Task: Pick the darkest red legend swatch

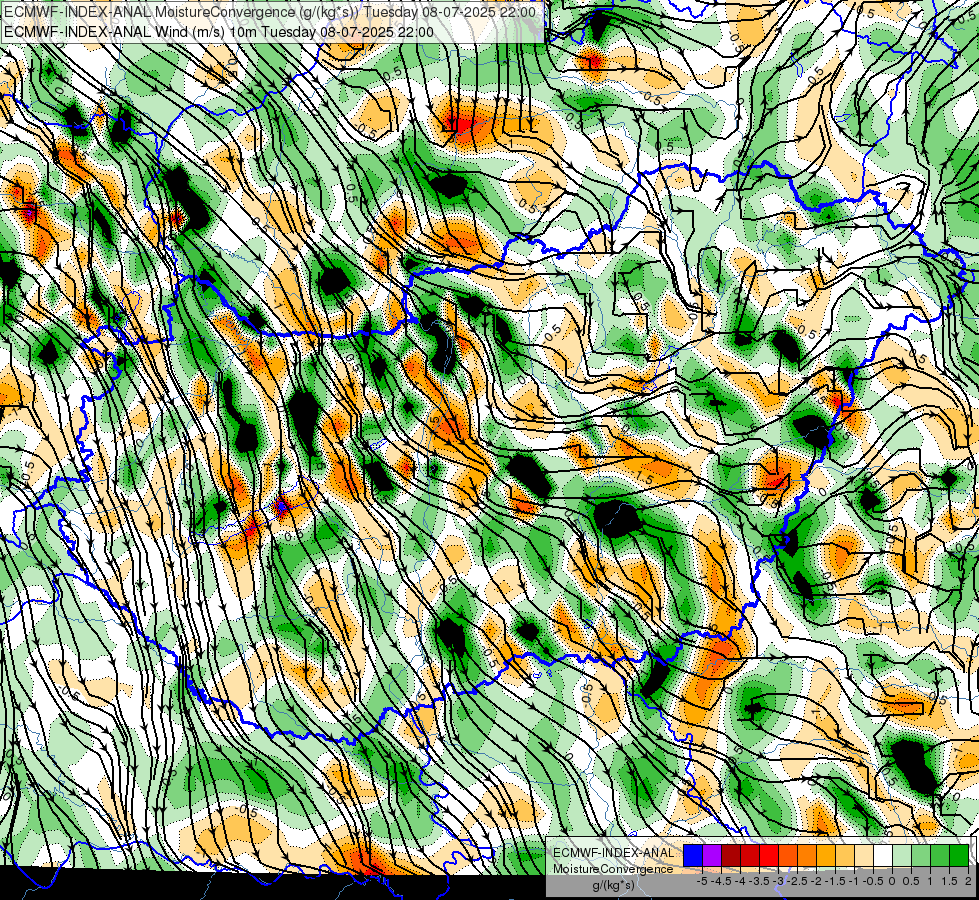Action: pyautogui.click(x=731, y=855)
